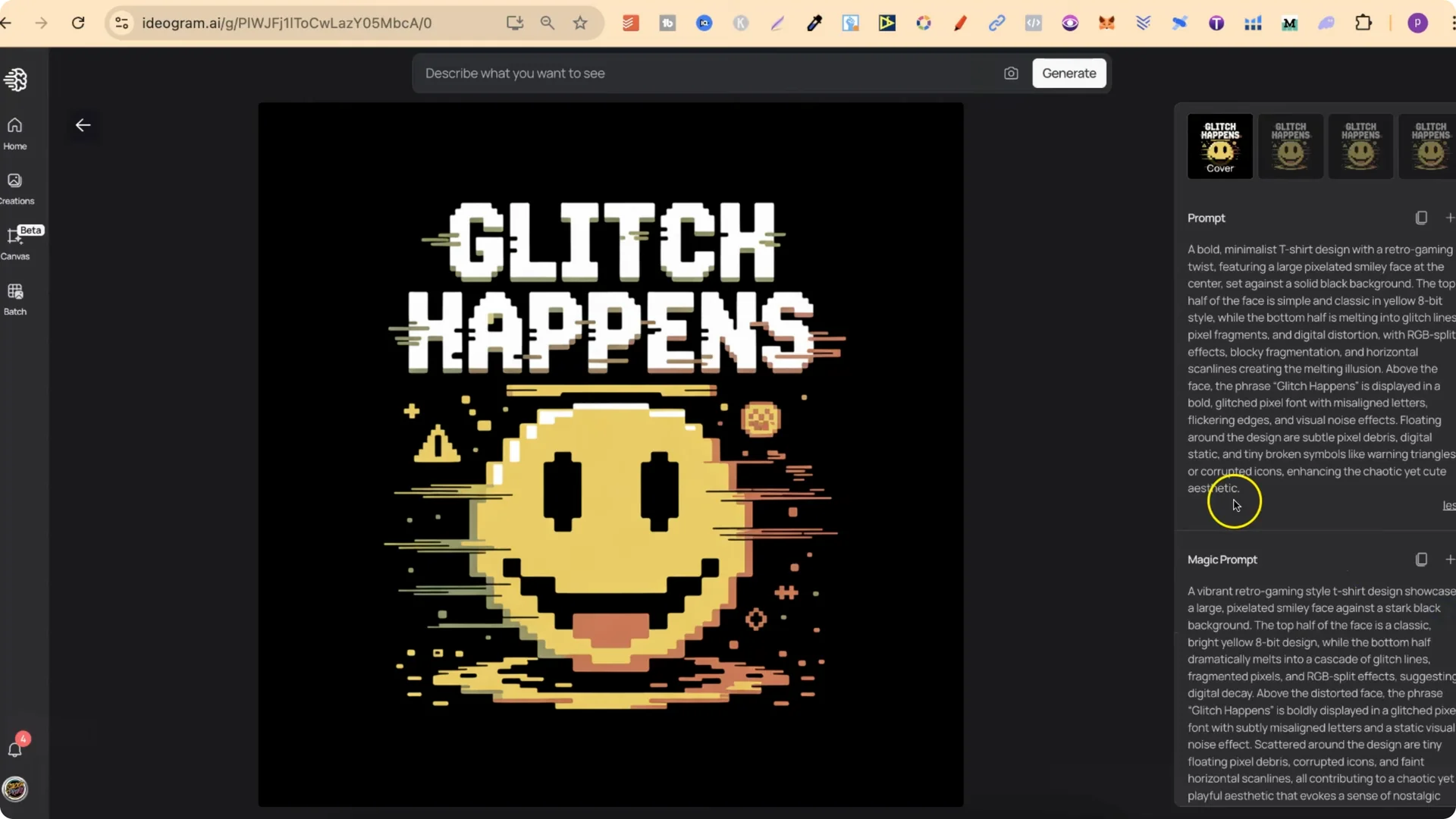1456x819 pixels.
Task: Open the browser extensions puzzle icon
Action: [x=1363, y=23]
